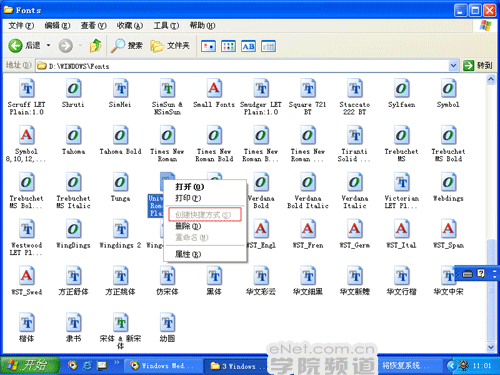The width and height of the screenshot is (500, 375).
Task: Click Show Desktop quick launch icon
Action: (102, 365)
